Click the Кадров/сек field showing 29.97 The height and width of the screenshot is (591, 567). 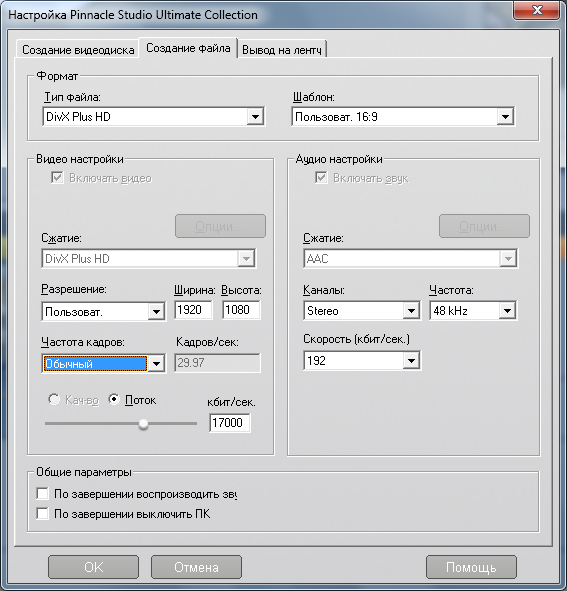click(217, 363)
